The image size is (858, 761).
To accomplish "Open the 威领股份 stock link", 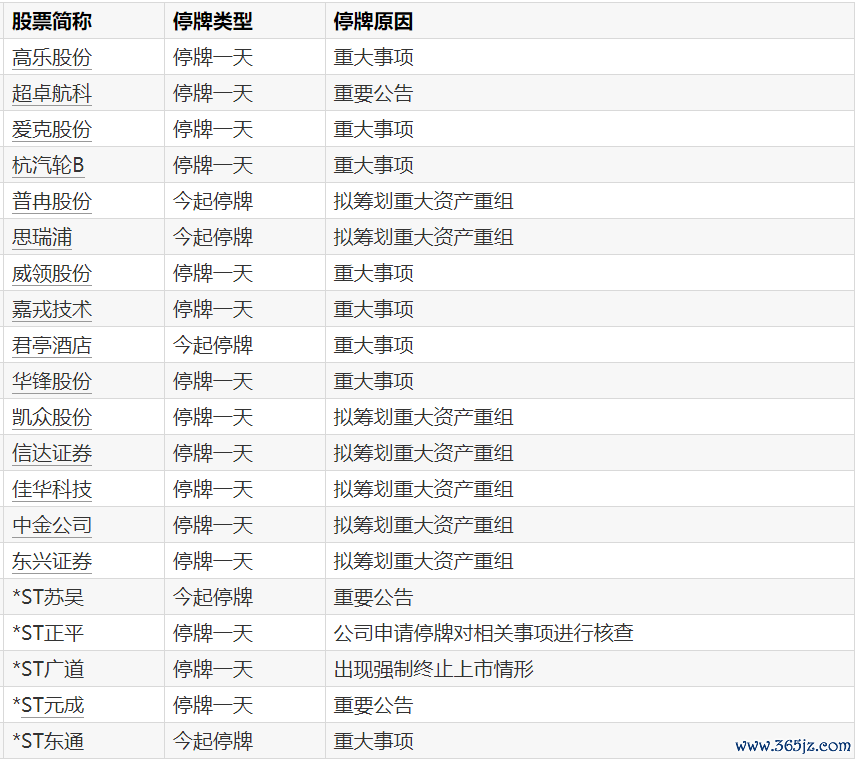I will (x=51, y=274).
